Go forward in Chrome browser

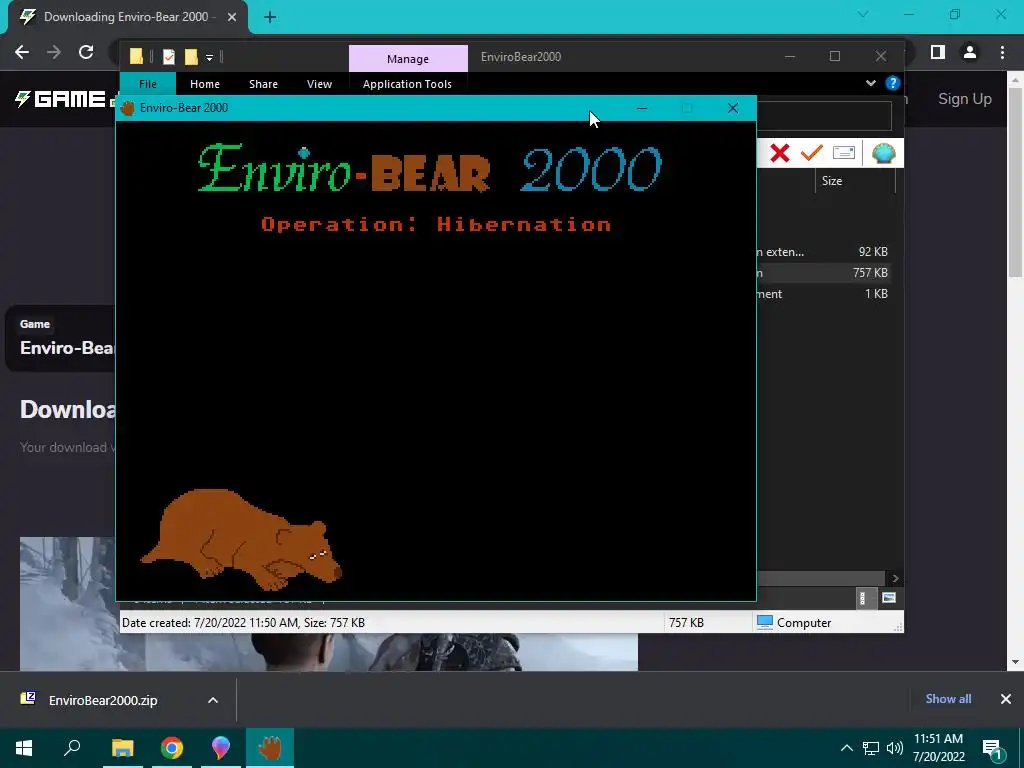coord(54,52)
